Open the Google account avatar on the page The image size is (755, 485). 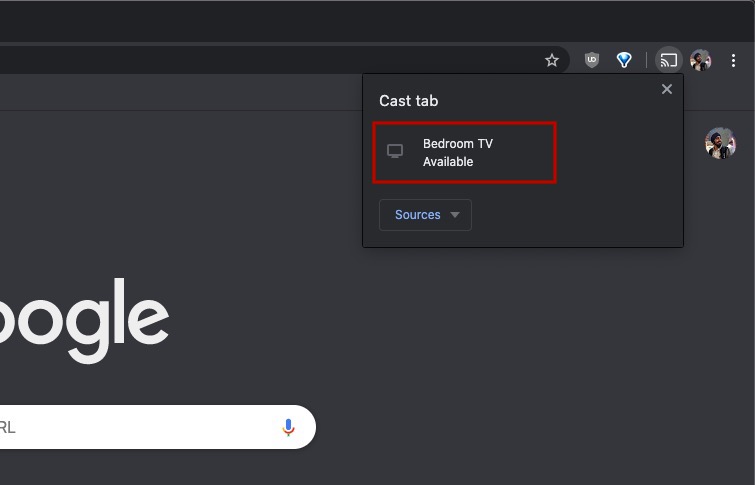720,143
